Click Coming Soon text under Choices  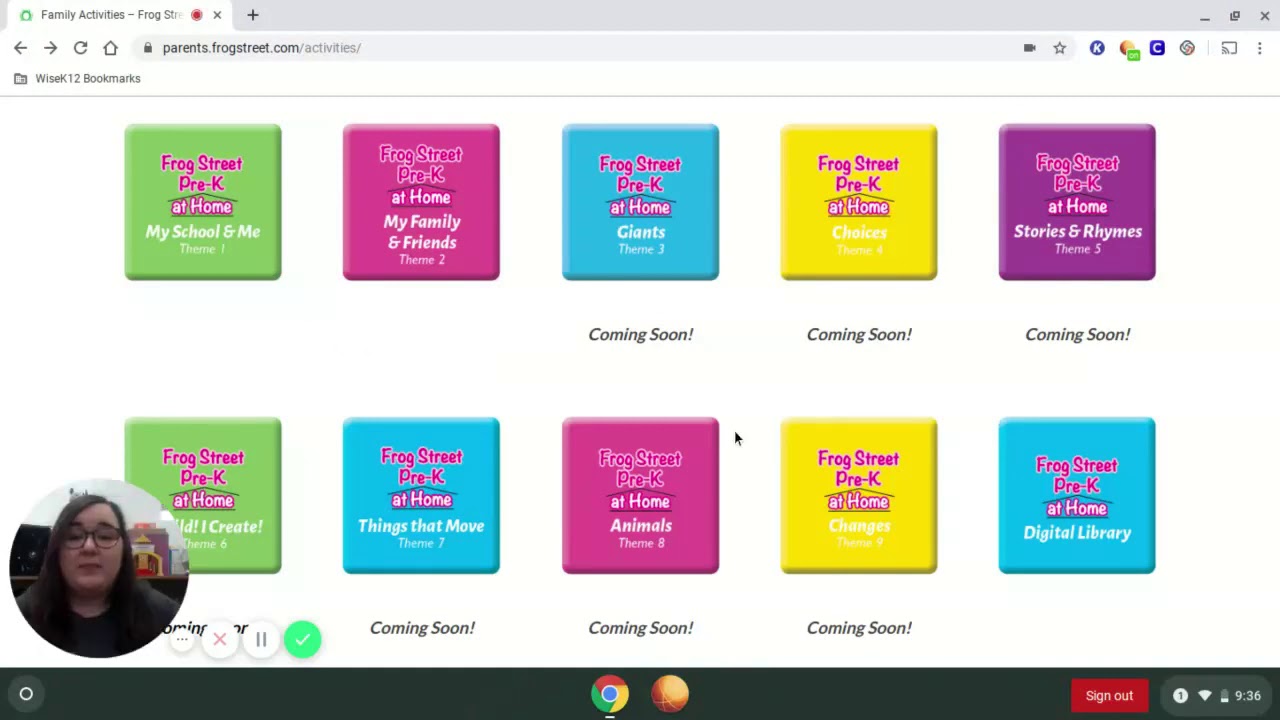[859, 334]
